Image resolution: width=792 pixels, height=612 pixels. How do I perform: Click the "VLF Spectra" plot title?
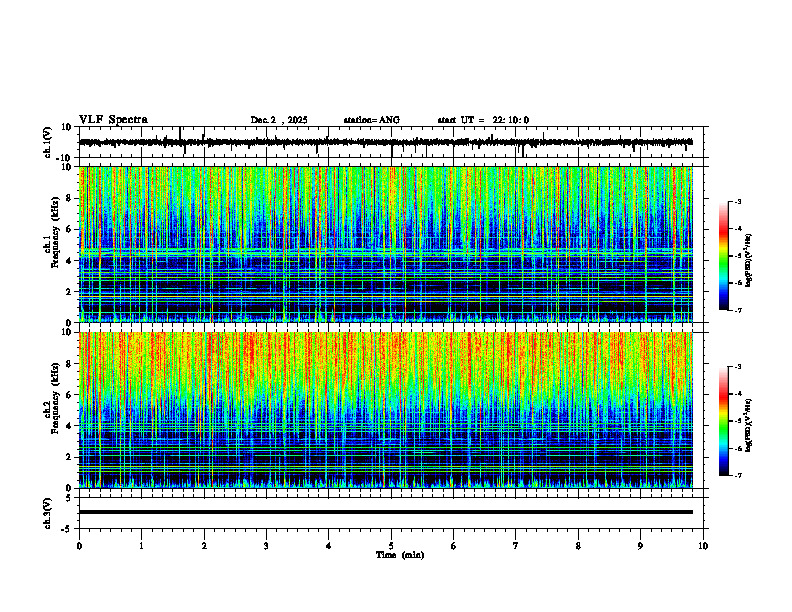tap(113, 120)
